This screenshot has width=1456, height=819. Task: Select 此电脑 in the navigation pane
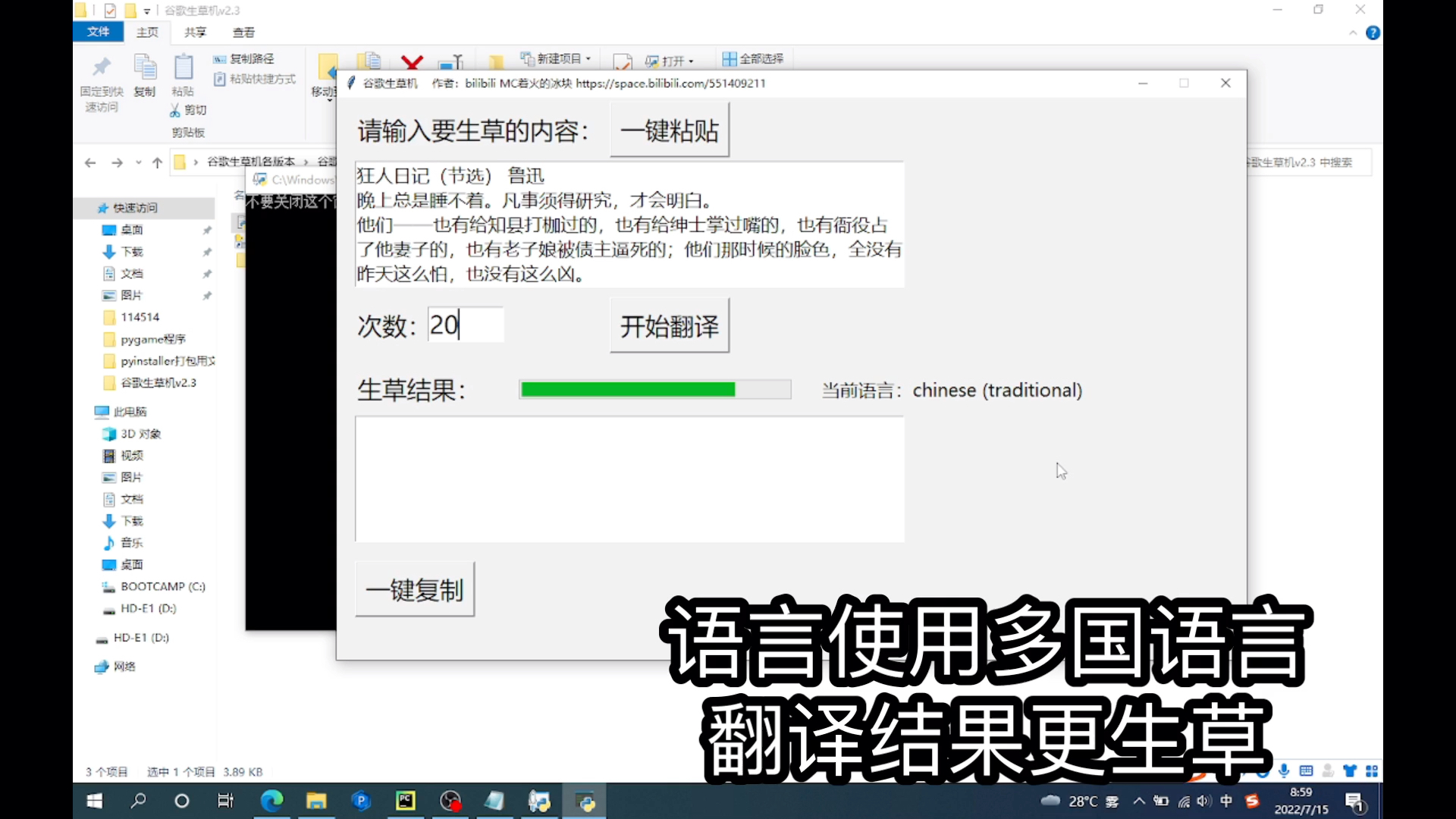[x=130, y=412]
